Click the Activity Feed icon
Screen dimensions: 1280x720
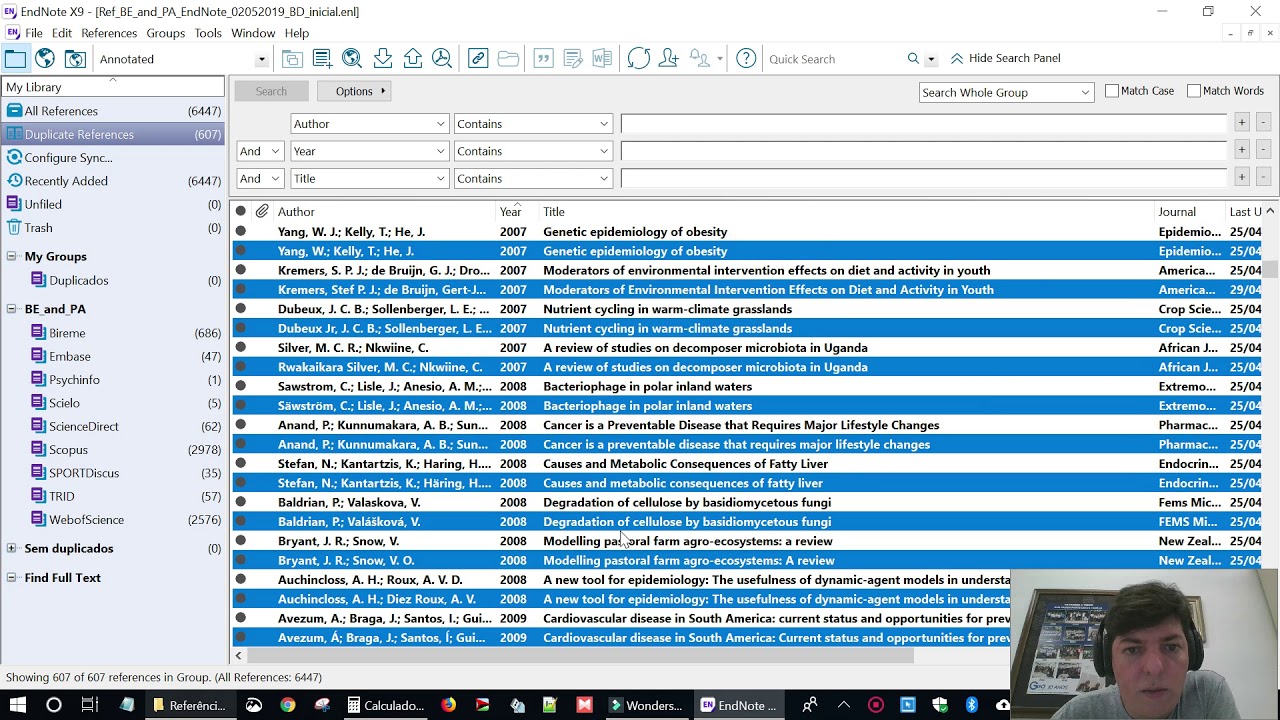click(x=700, y=59)
